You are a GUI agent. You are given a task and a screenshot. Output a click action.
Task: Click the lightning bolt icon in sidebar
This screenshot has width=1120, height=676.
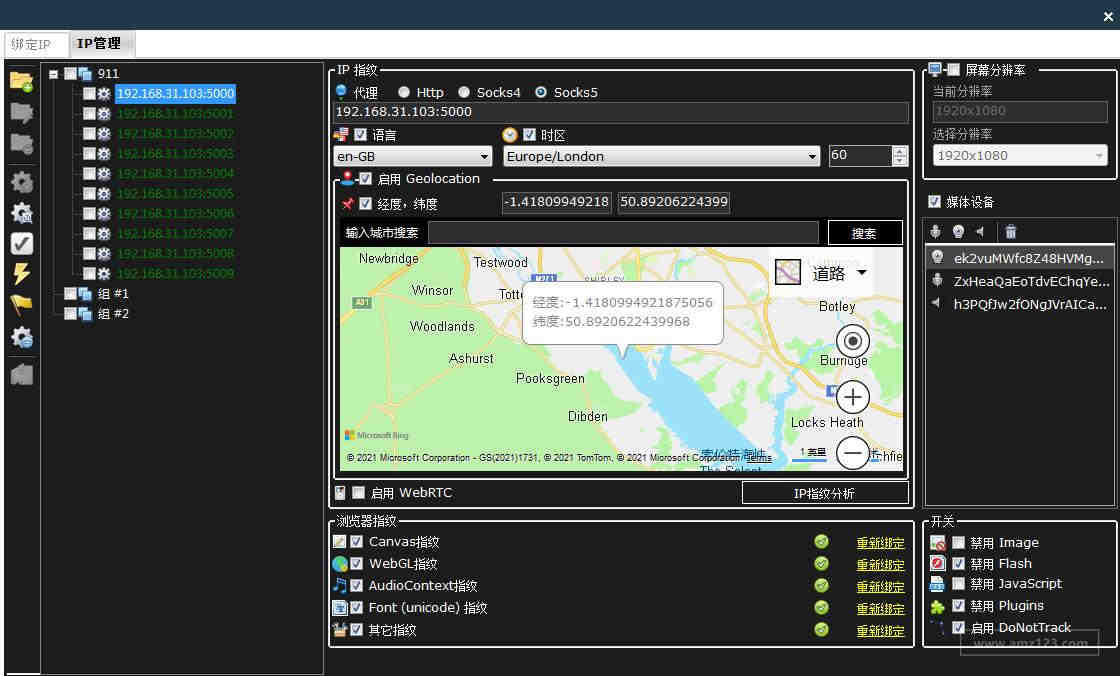click(21, 274)
